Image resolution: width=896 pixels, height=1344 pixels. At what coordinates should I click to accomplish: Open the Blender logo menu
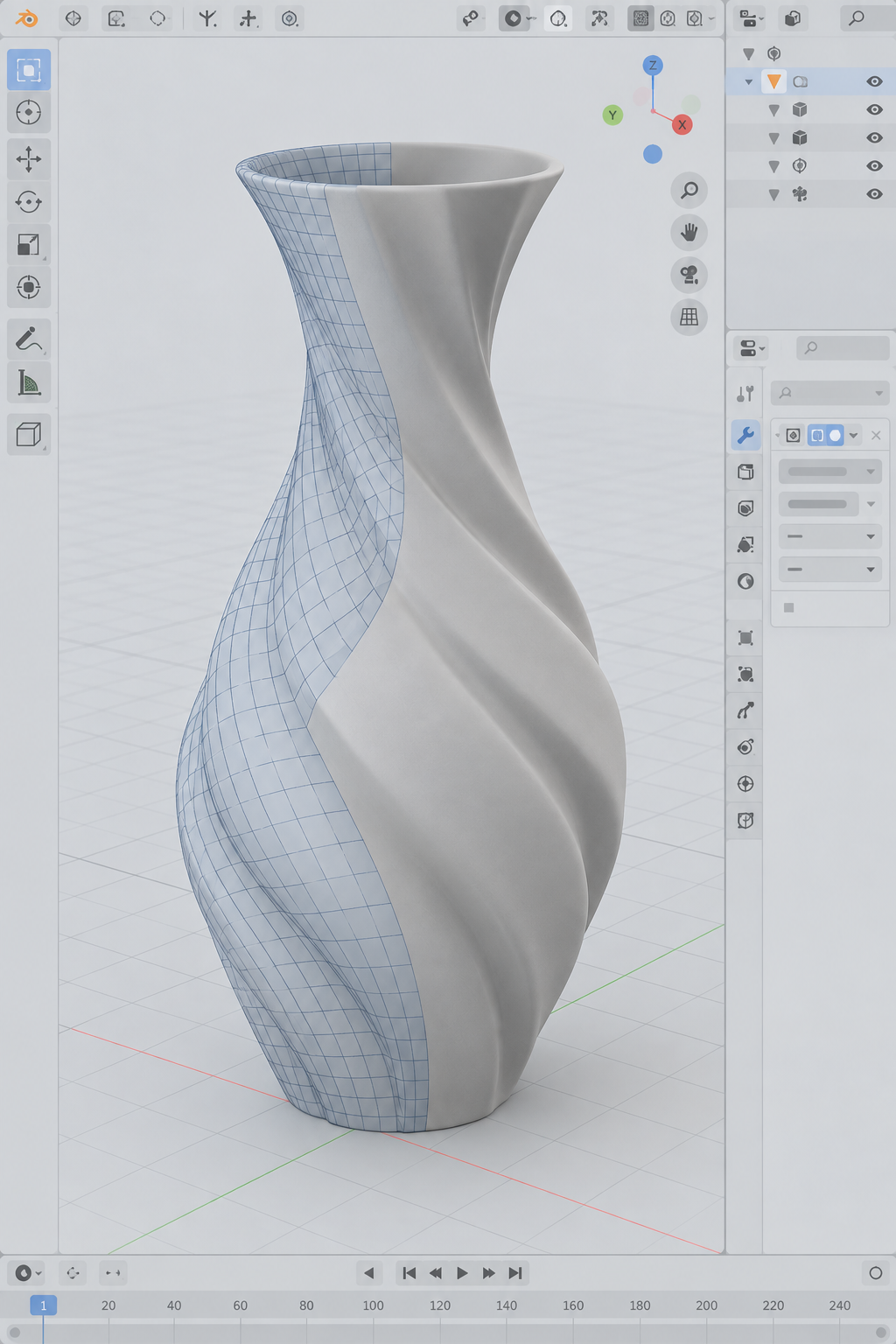(26, 18)
